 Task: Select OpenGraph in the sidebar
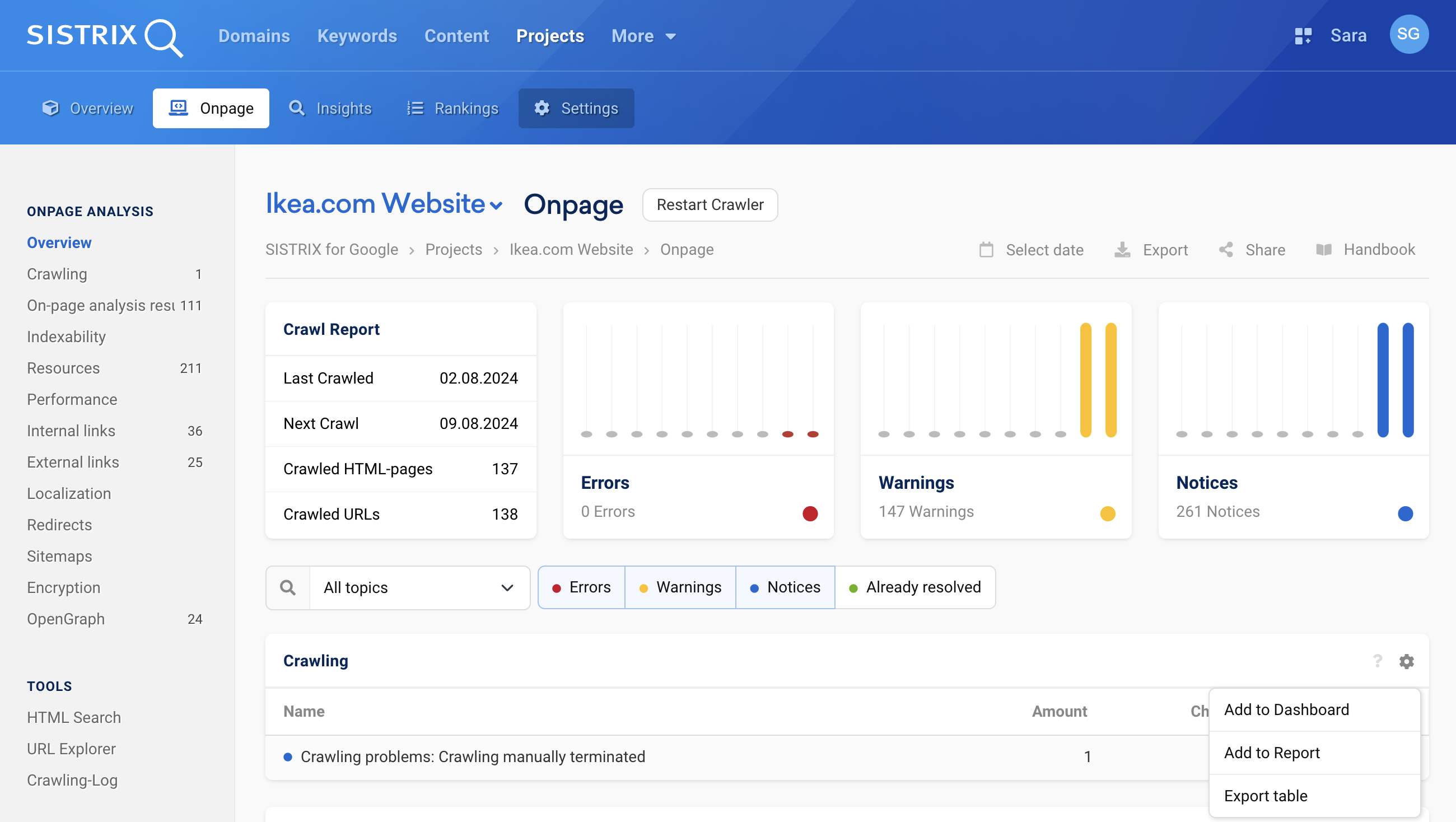115,619
